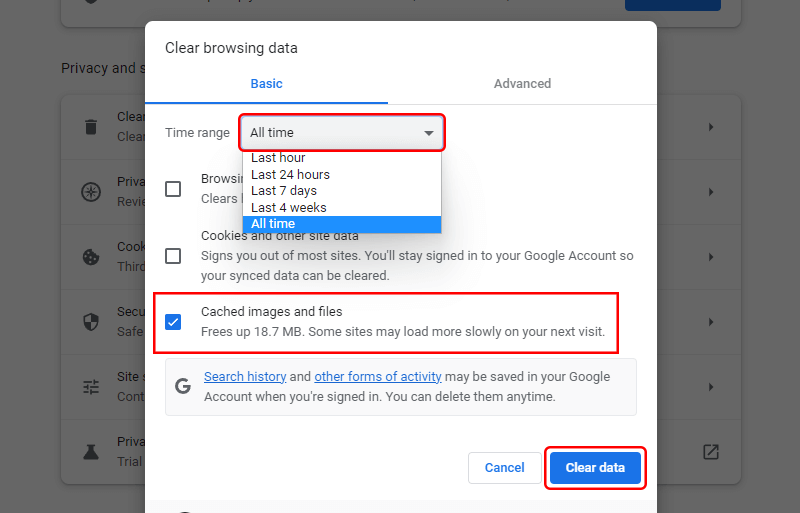Click the Security shield icon
This screenshot has width=800, height=513.
(91, 322)
